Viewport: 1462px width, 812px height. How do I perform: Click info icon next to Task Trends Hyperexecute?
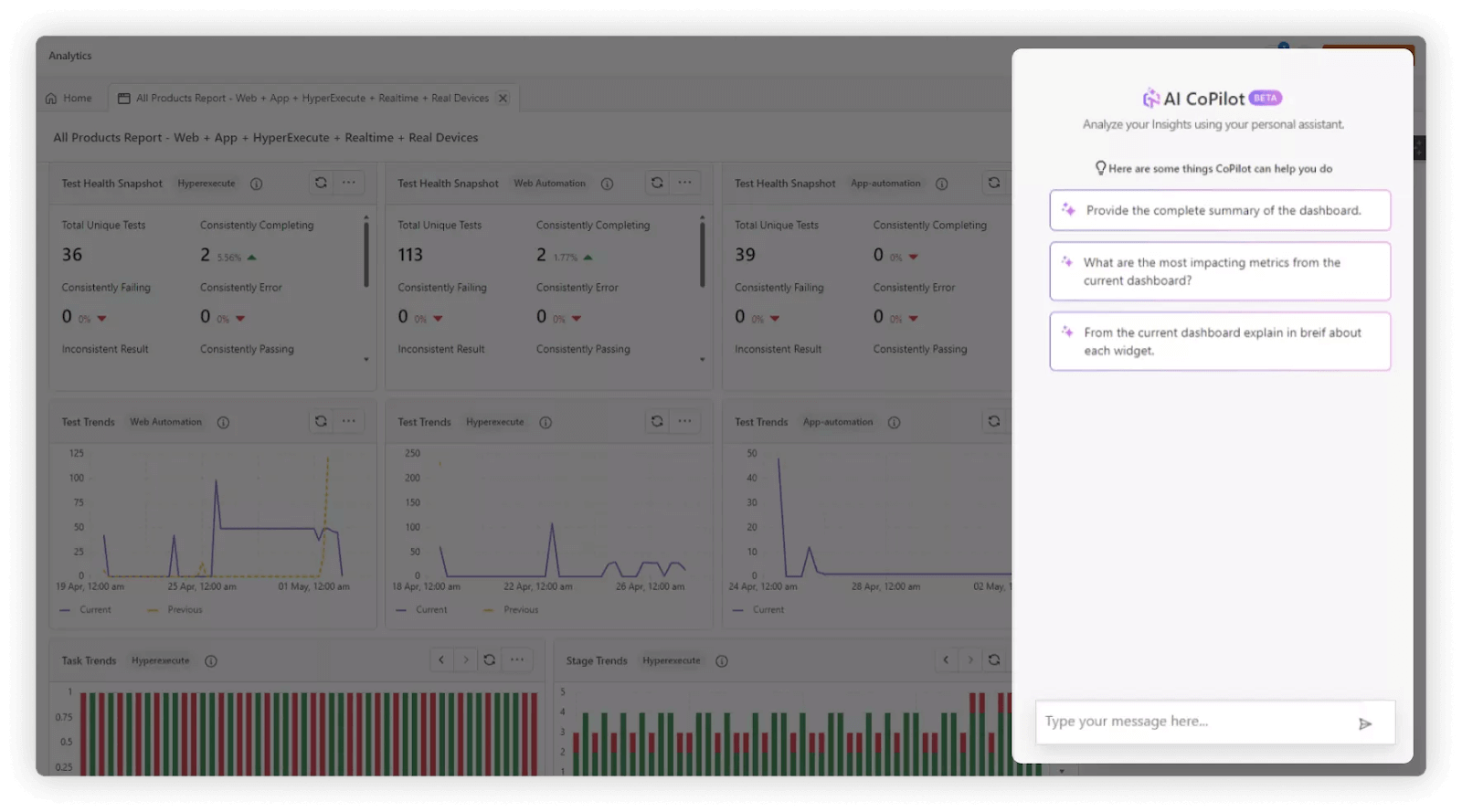click(211, 660)
